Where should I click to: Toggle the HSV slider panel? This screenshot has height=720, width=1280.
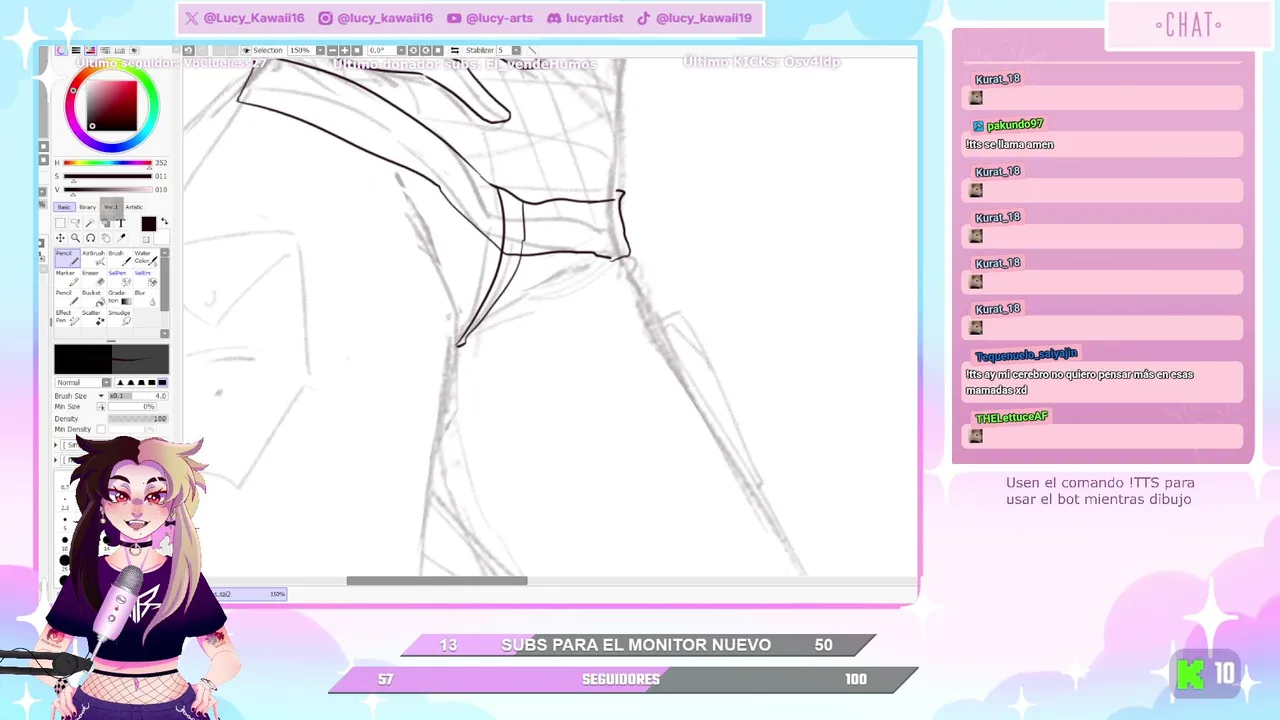90,50
